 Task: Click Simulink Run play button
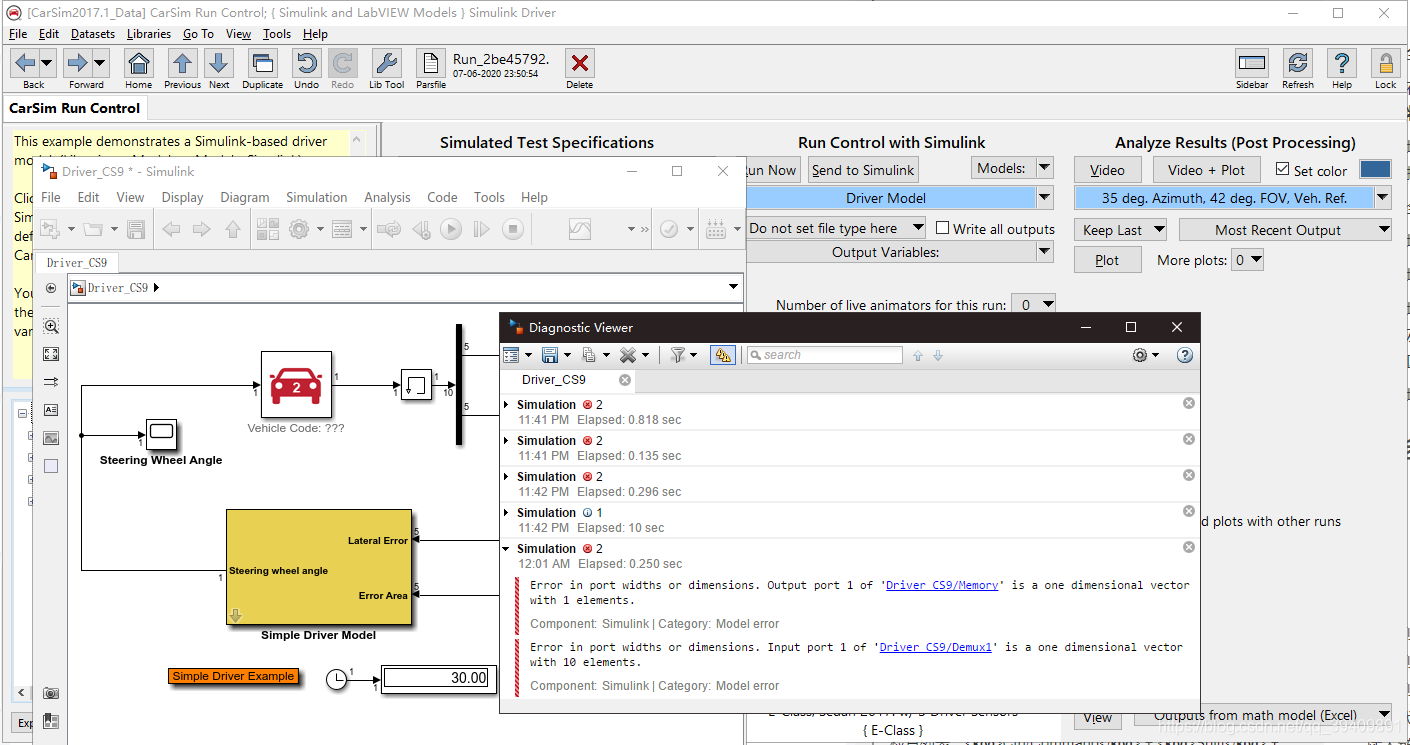point(451,229)
